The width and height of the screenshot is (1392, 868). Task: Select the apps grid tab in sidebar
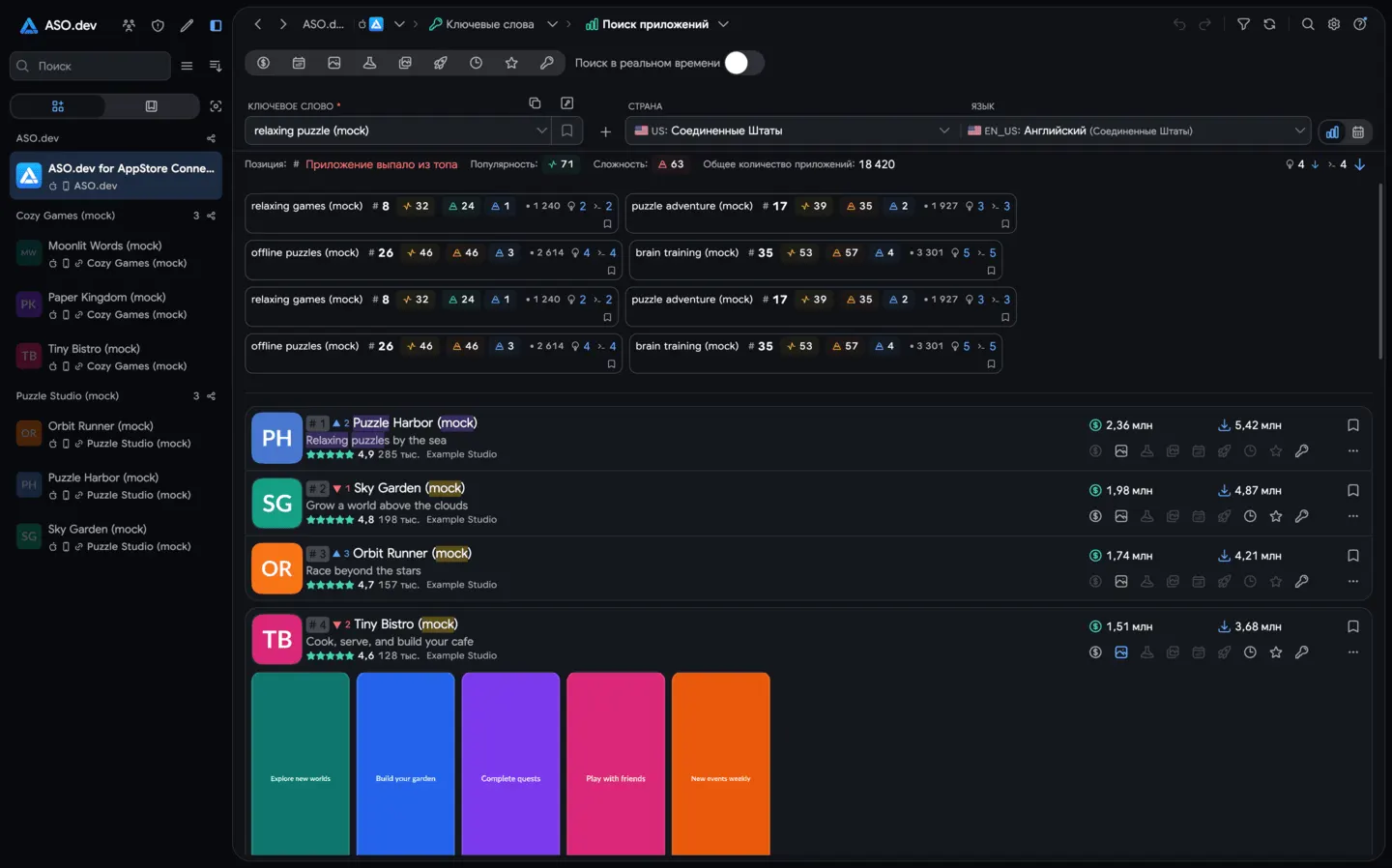click(x=58, y=106)
